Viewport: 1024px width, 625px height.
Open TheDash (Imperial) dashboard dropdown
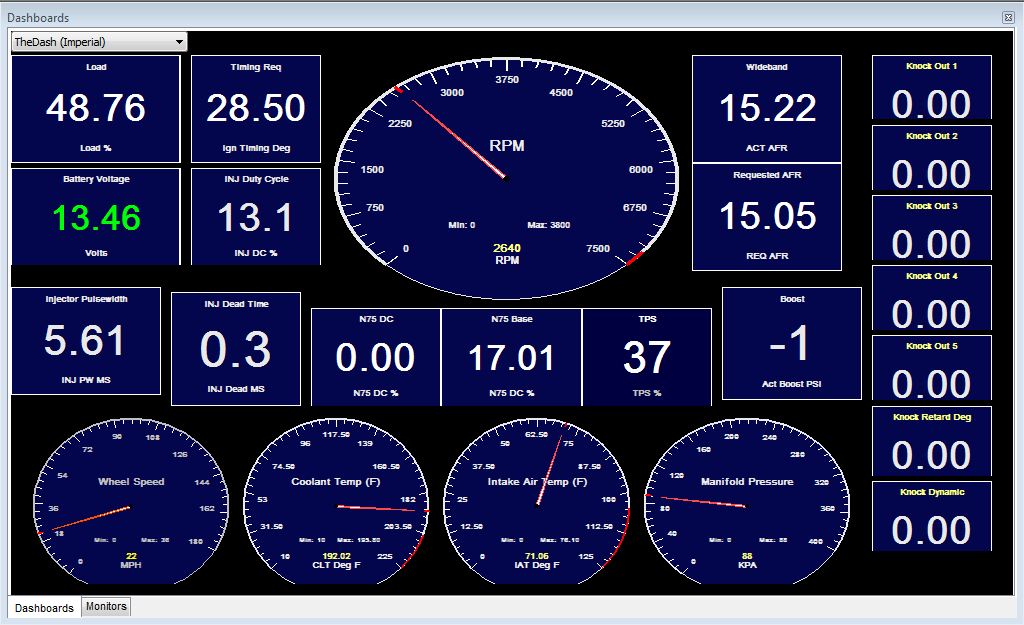point(98,42)
